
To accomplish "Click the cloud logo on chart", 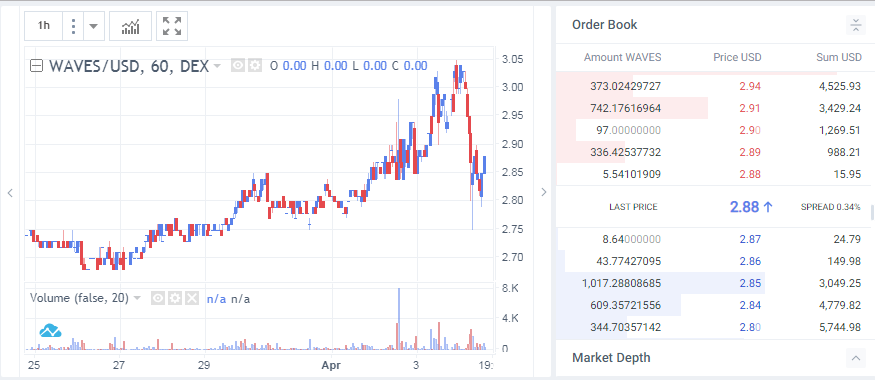I will pos(50,331).
